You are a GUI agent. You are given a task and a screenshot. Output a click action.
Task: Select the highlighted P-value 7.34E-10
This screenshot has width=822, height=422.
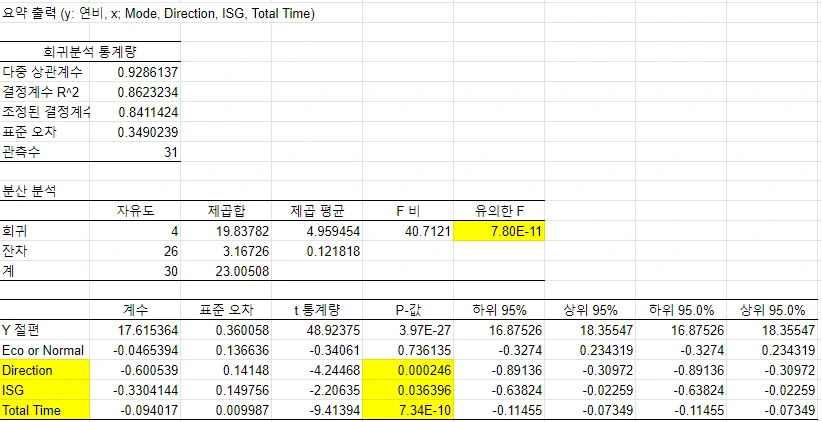point(408,410)
